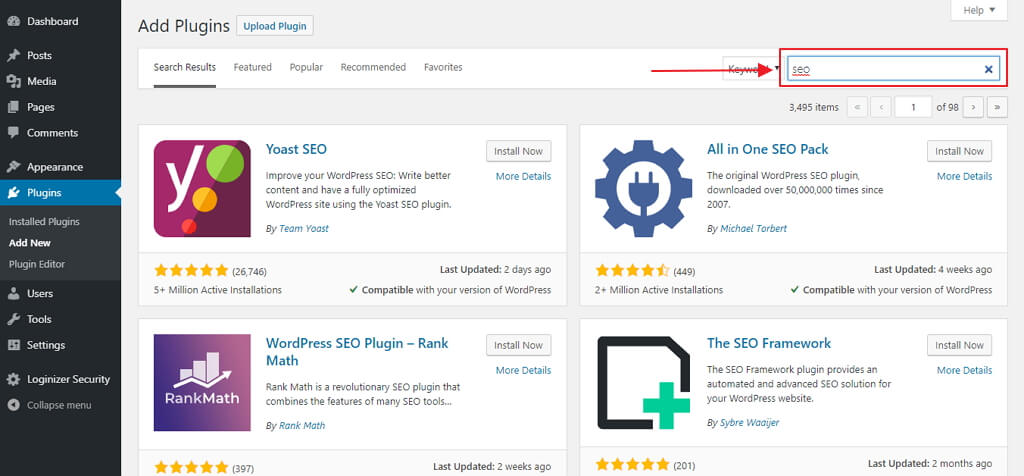1024x476 pixels.
Task: Click the Settings sliders icon
Action: coord(13,345)
